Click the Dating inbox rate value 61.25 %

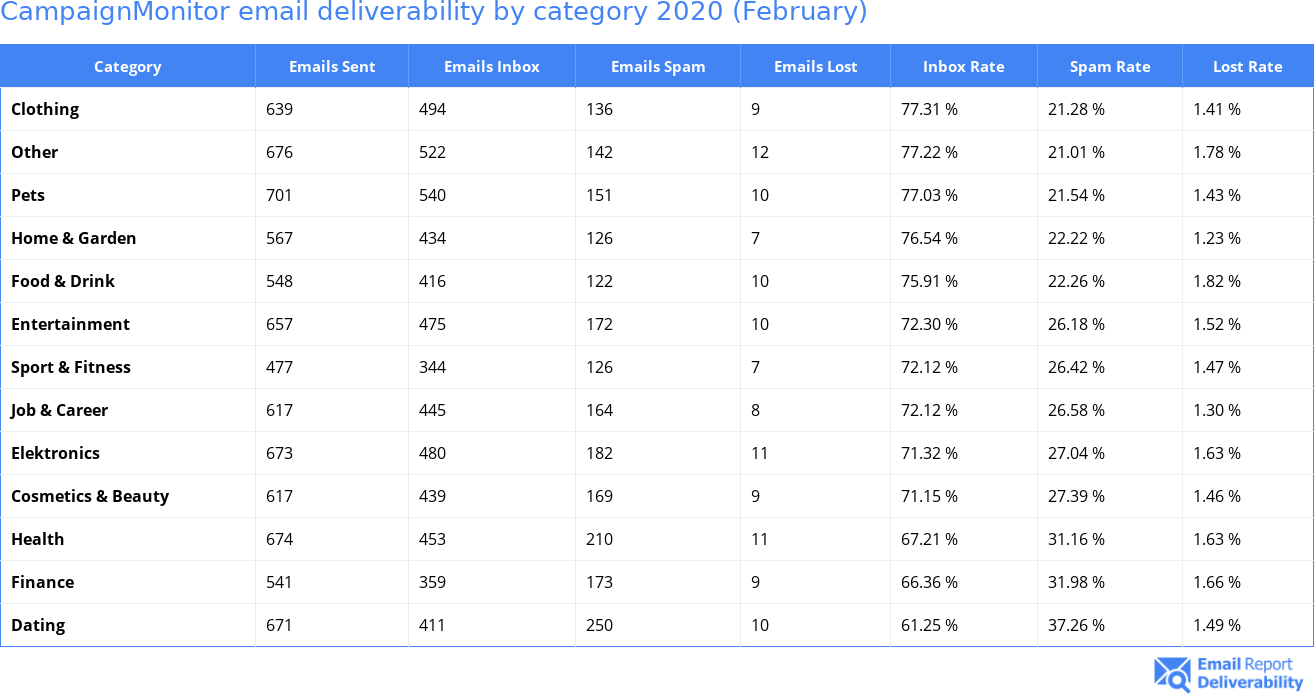[929, 625]
